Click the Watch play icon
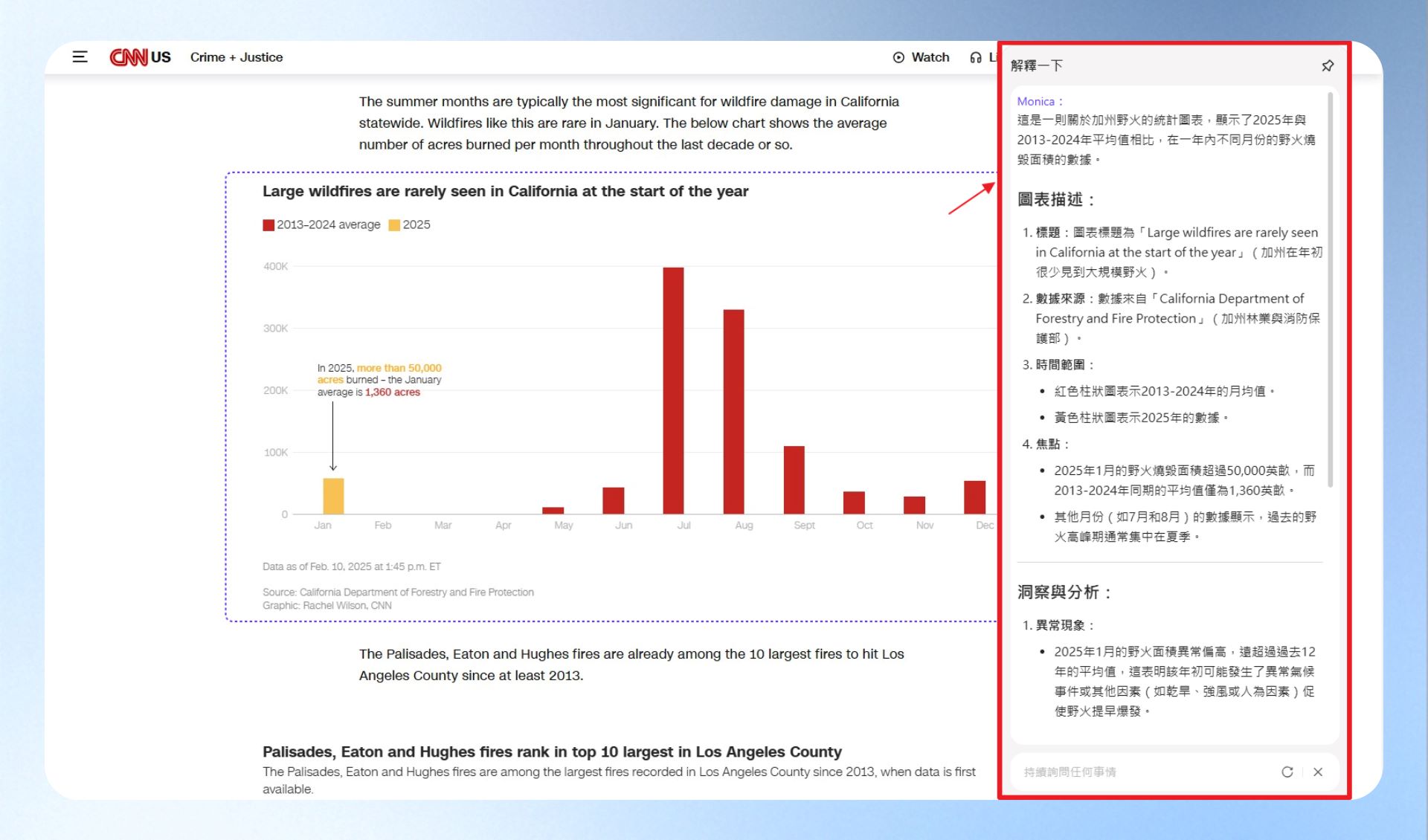Viewport: 1428px width, 840px height. click(898, 57)
